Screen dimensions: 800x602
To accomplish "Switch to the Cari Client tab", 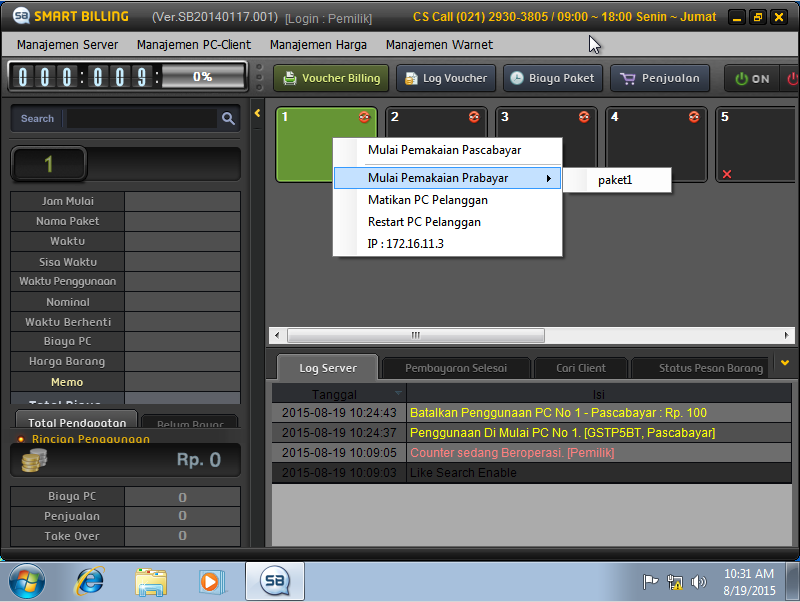I will (581, 368).
